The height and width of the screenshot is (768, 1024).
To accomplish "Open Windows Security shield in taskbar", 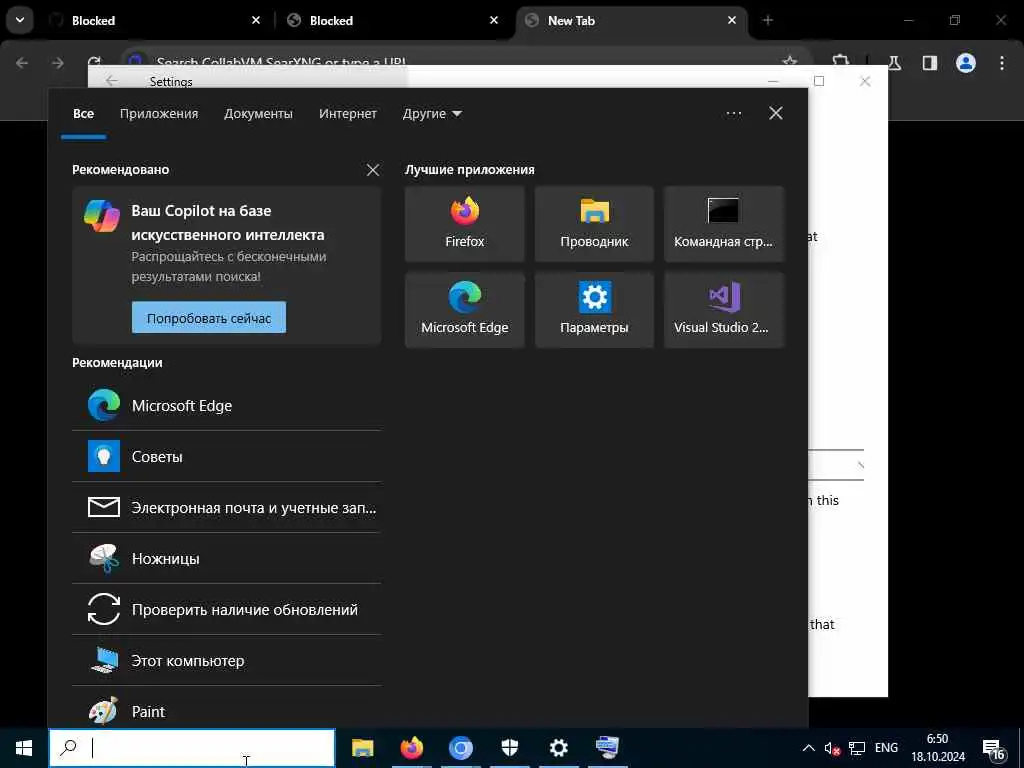I will pyautogui.click(x=509, y=748).
